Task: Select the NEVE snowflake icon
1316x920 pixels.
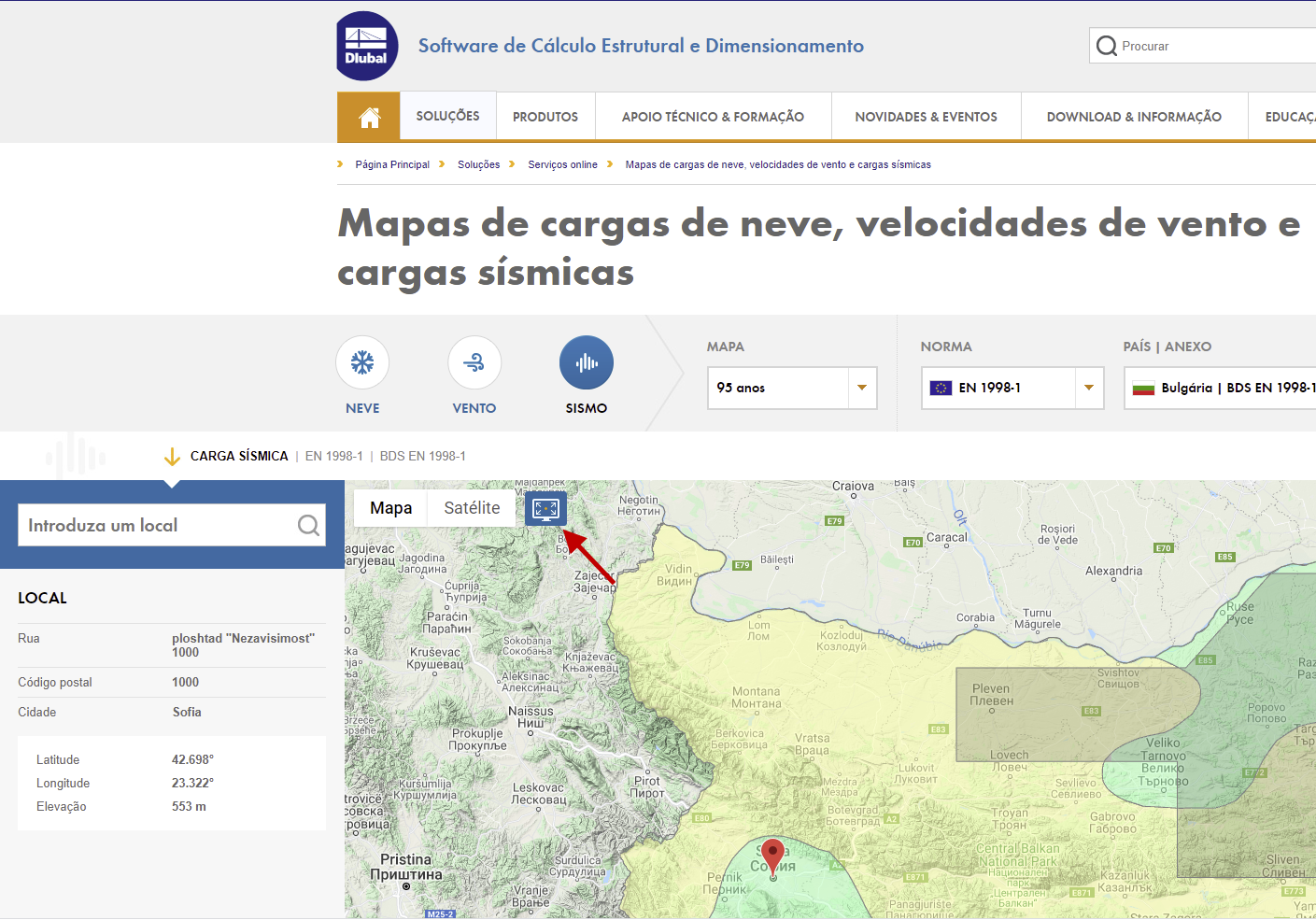Action: (x=362, y=362)
